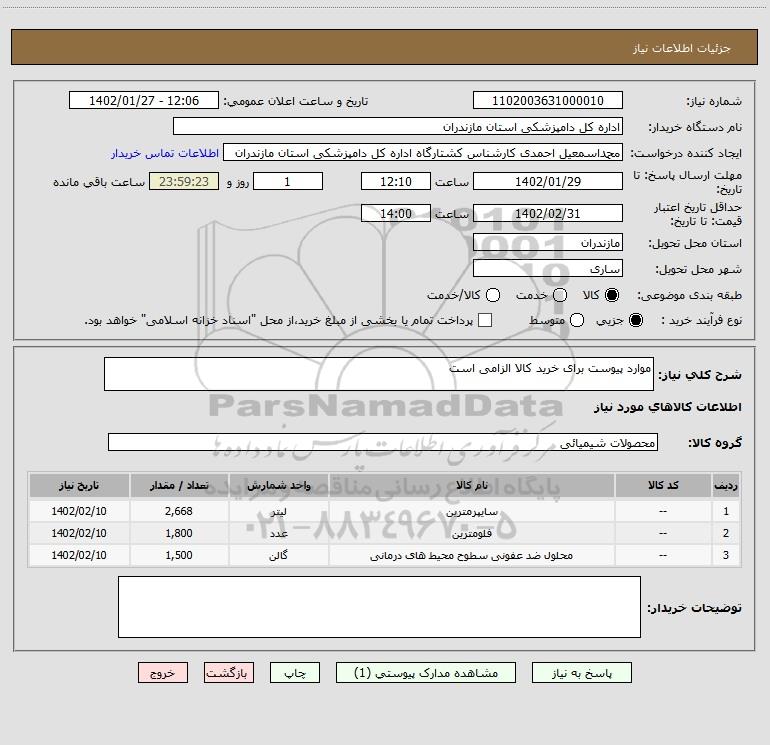This screenshot has height=745, width=770.
Task: Click the unit cell عدد
Action: pos(278,533)
